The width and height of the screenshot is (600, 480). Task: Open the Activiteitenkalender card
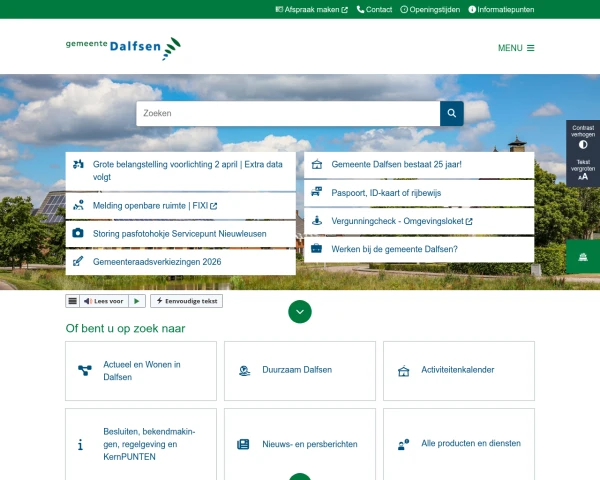point(459,371)
